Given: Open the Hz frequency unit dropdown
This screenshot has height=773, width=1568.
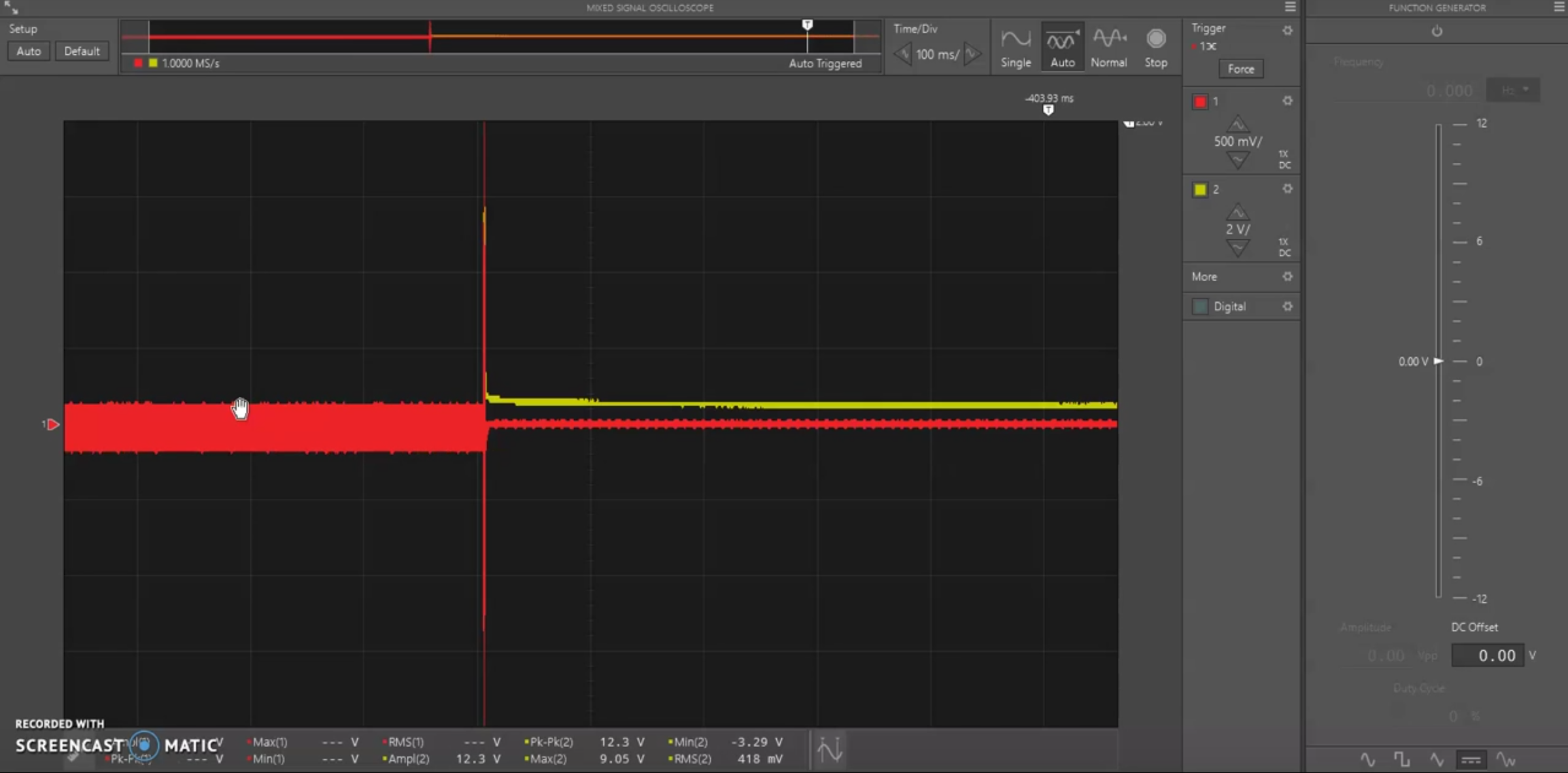Looking at the screenshot, I should click(x=1513, y=90).
